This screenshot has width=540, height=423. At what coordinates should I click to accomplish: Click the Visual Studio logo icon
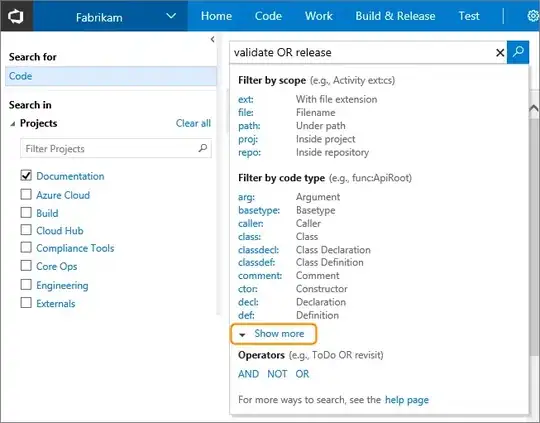(16, 16)
